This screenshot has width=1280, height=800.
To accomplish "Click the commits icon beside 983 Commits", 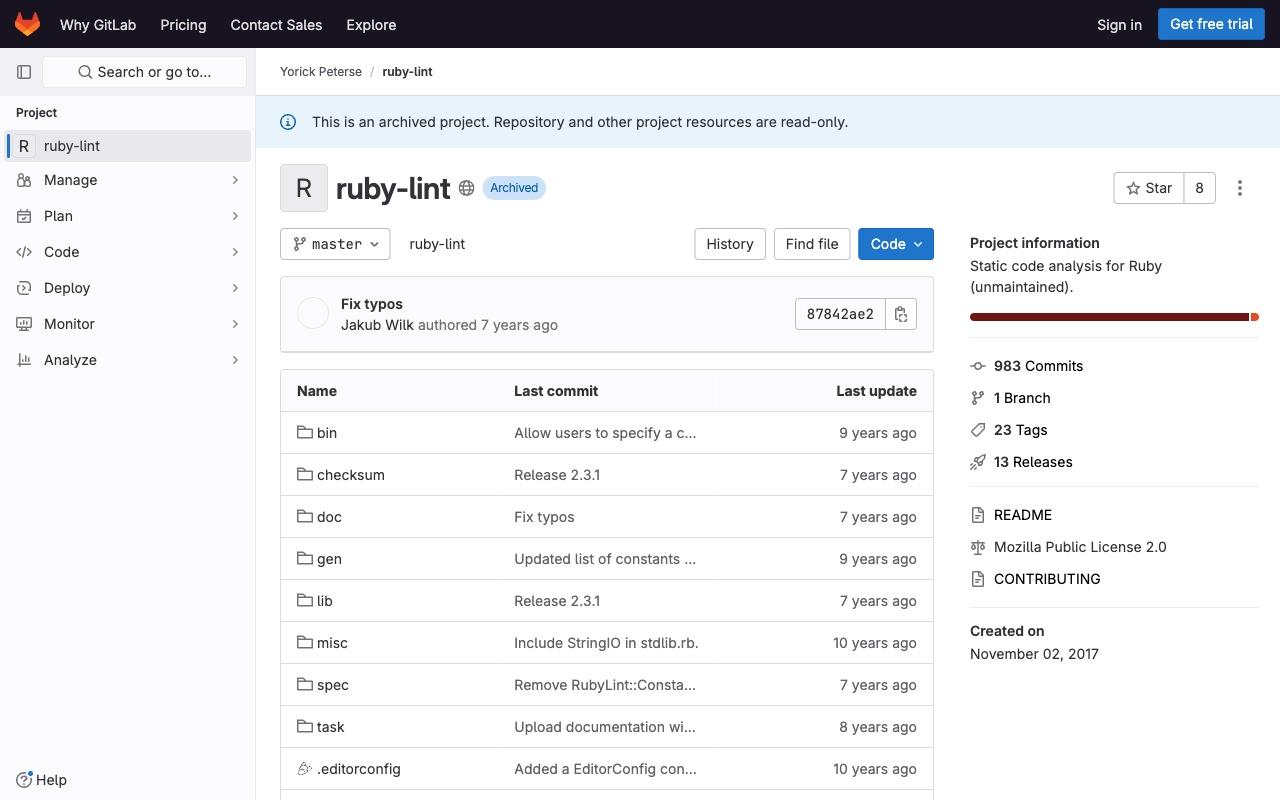I will tap(978, 366).
